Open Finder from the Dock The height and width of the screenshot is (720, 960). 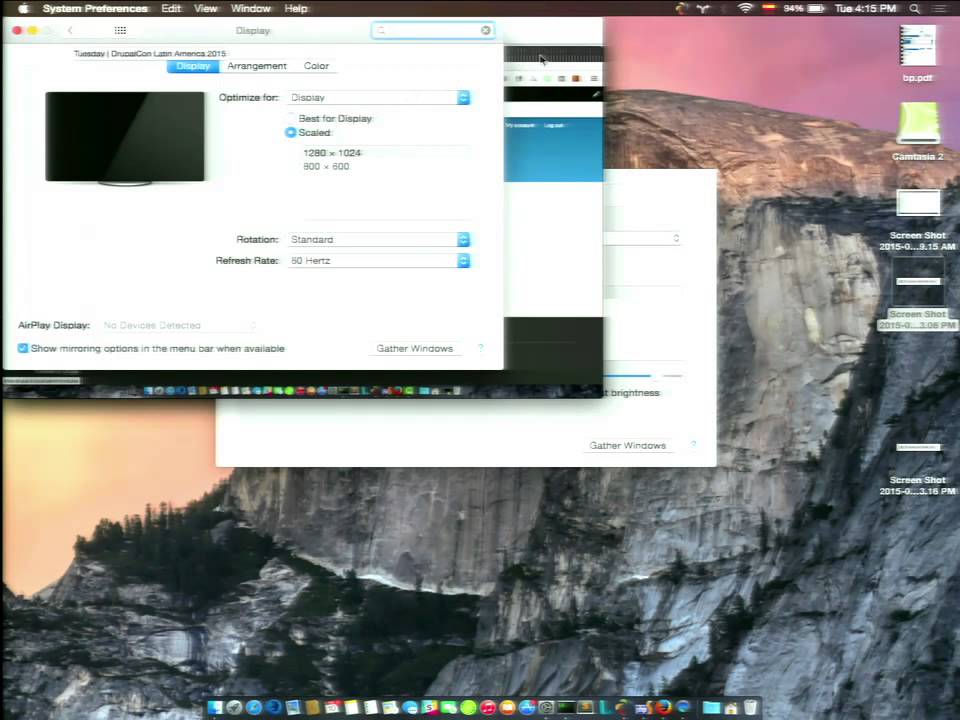tap(215, 707)
